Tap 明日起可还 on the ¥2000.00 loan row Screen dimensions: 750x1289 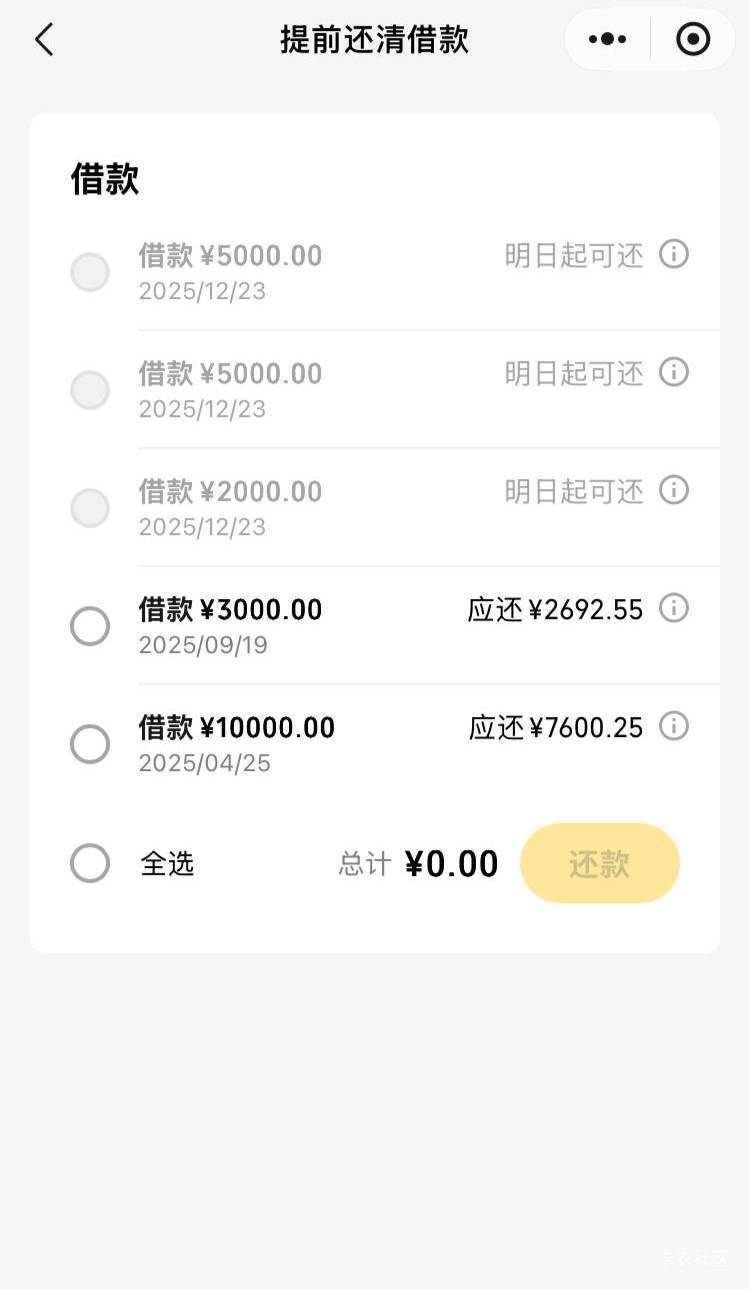pyautogui.click(x=574, y=492)
